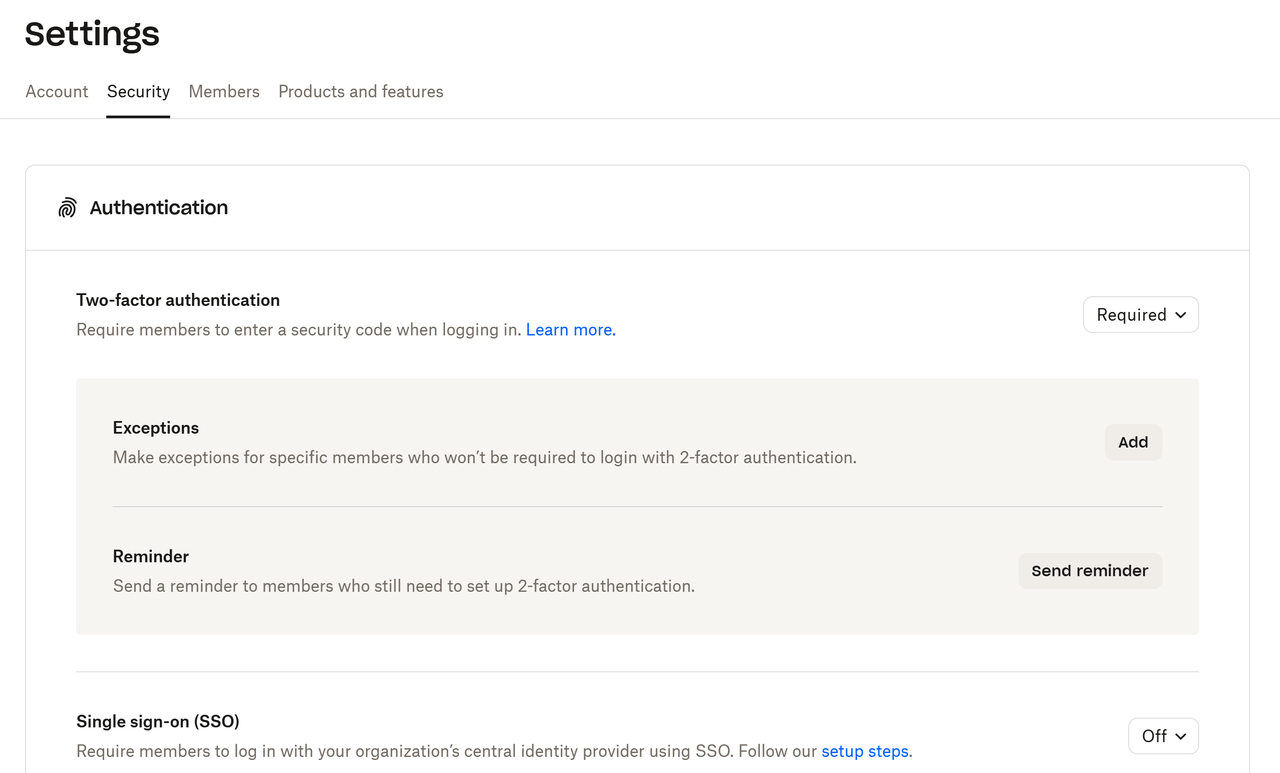Image resolution: width=1280 pixels, height=773 pixels.
Task: Click the Reminder heading
Action: 151,556
